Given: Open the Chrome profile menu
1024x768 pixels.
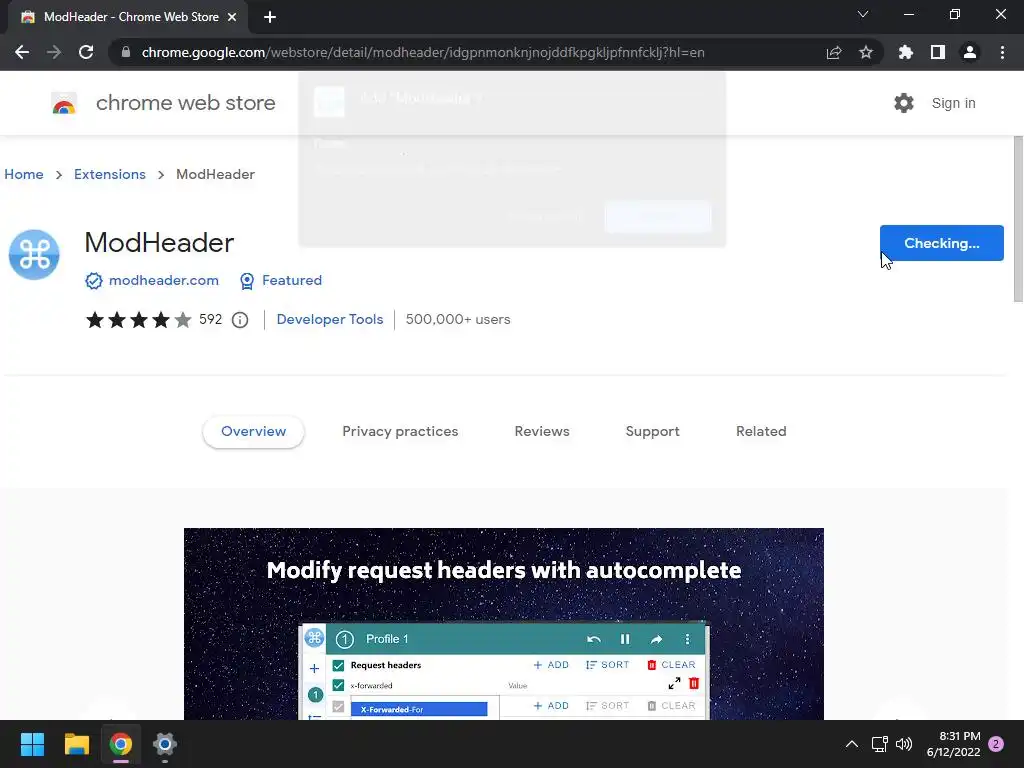Looking at the screenshot, I should coord(970,52).
